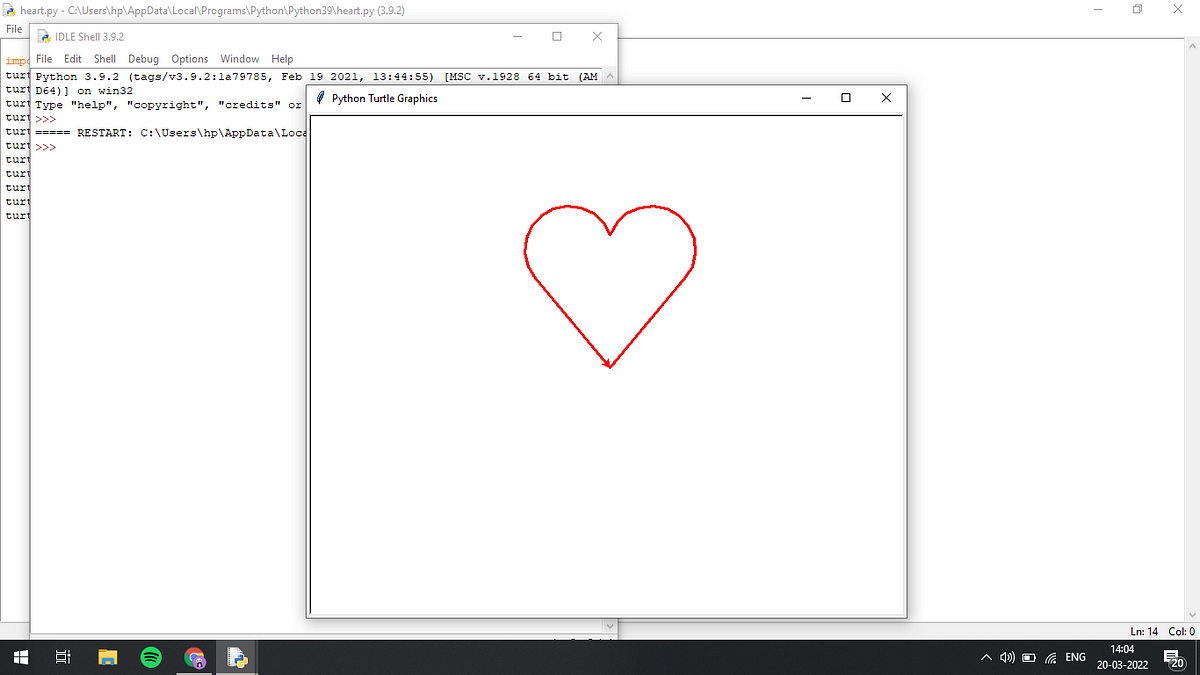Image resolution: width=1200 pixels, height=675 pixels.
Task: Click the IDLE Shell scrollbar up arrow
Action: (x=611, y=76)
